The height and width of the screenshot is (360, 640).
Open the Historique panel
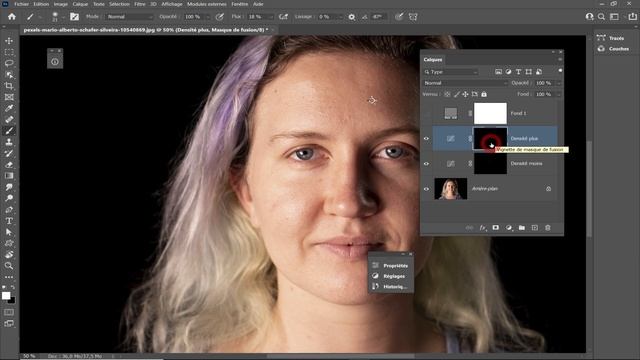click(391, 287)
